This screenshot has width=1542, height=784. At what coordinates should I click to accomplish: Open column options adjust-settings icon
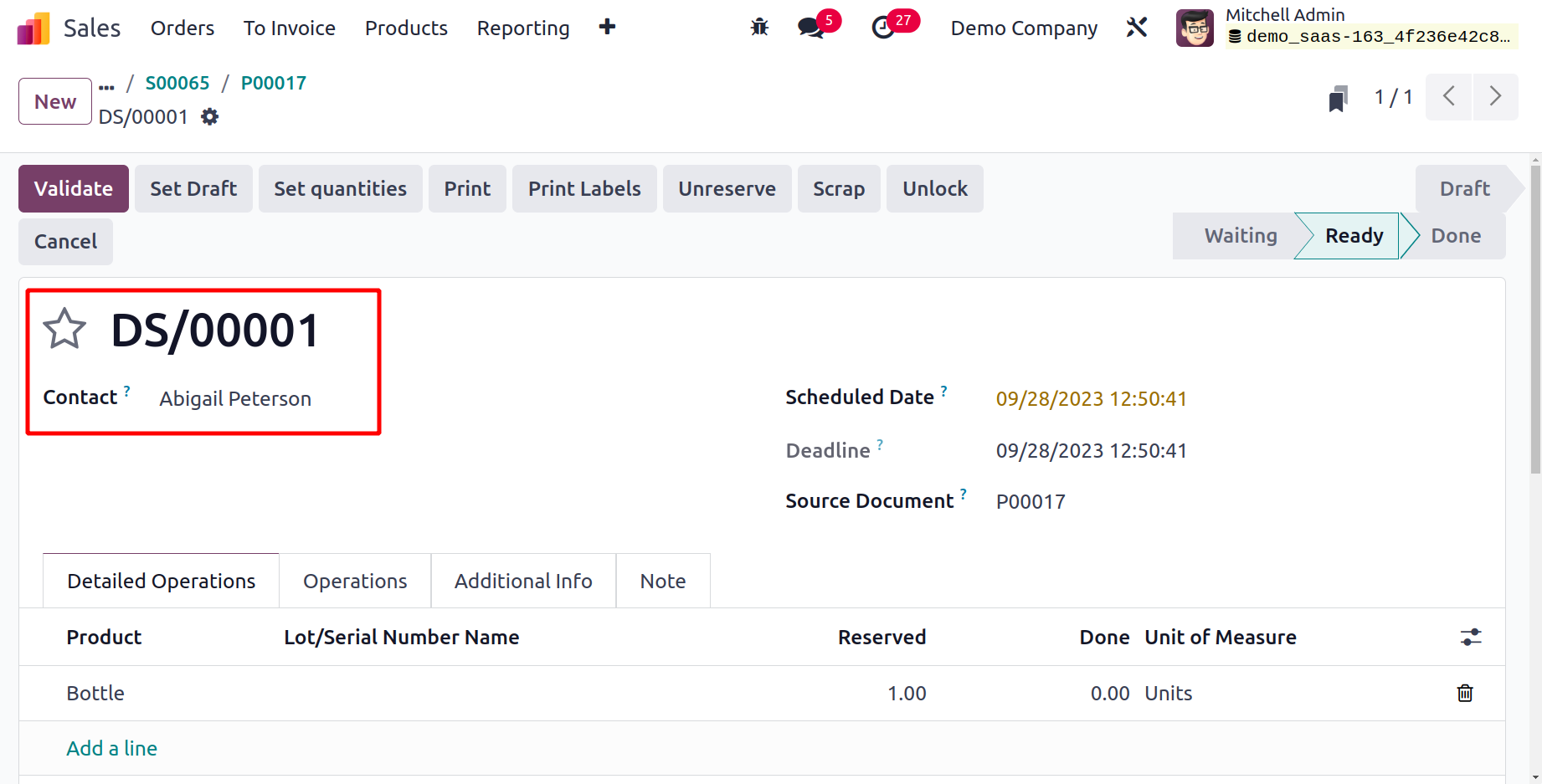coord(1470,638)
